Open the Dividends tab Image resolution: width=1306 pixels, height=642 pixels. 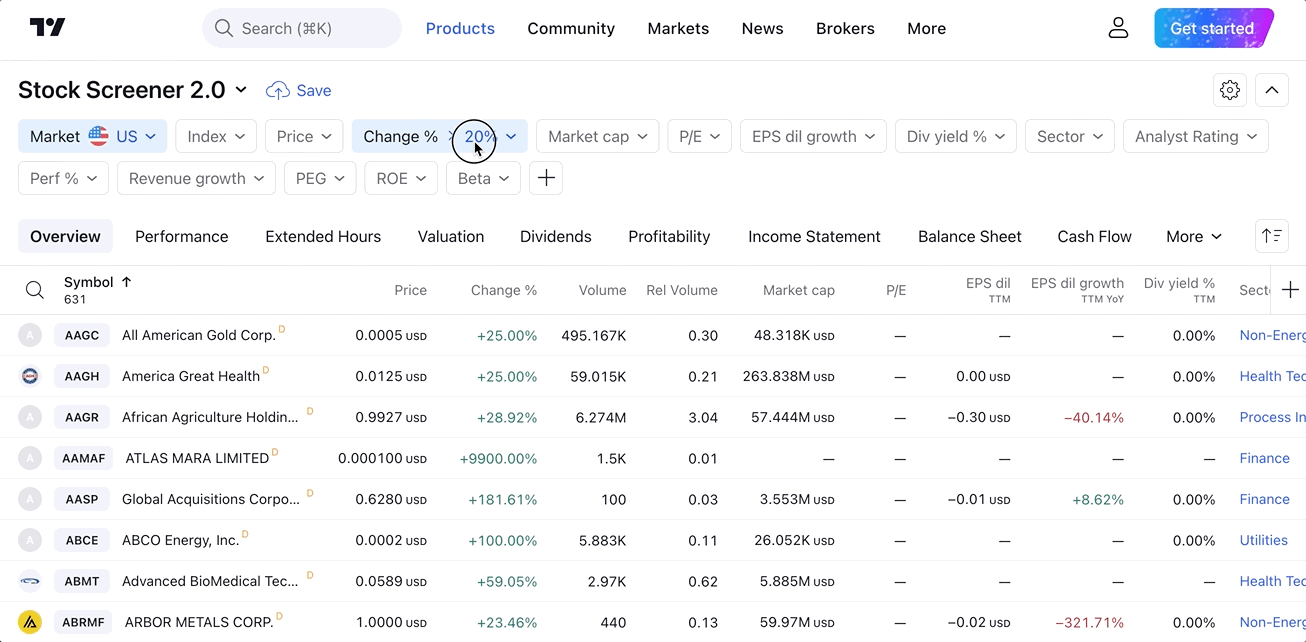click(x=556, y=236)
